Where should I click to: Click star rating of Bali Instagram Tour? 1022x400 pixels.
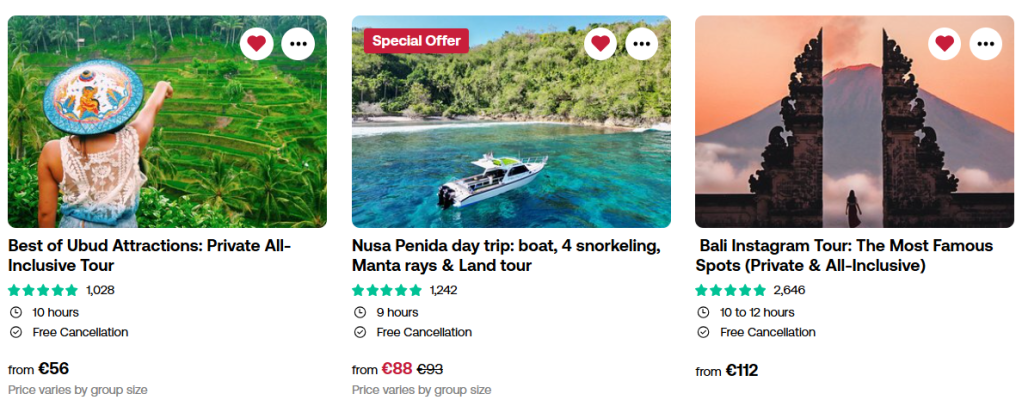pyautogui.click(x=731, y=290)
